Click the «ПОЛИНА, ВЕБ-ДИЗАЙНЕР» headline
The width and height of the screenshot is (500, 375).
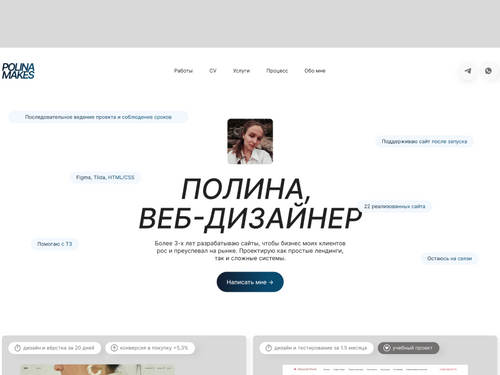tap(250, 204)
